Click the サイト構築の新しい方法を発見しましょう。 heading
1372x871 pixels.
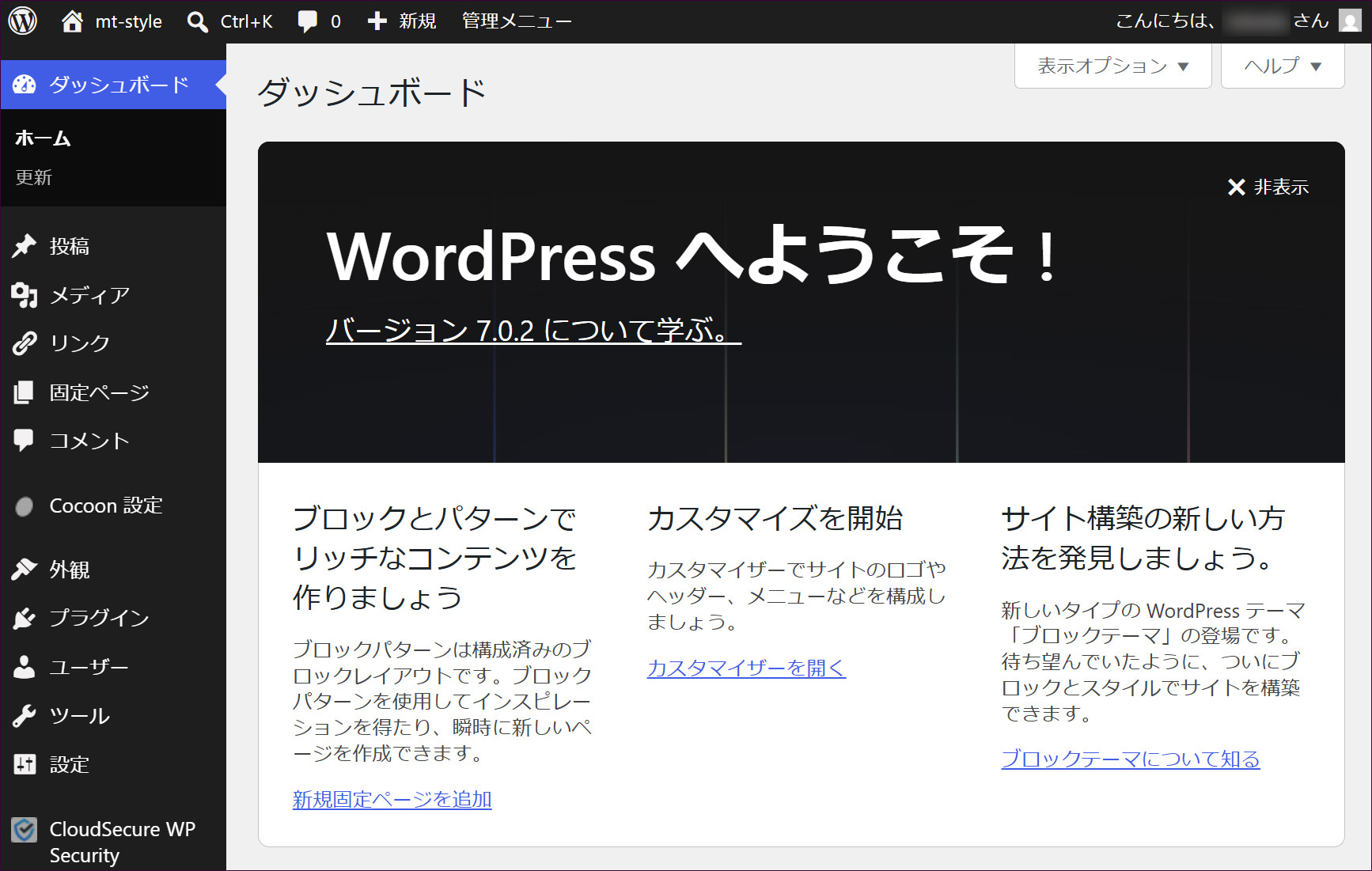[1143, 538]
